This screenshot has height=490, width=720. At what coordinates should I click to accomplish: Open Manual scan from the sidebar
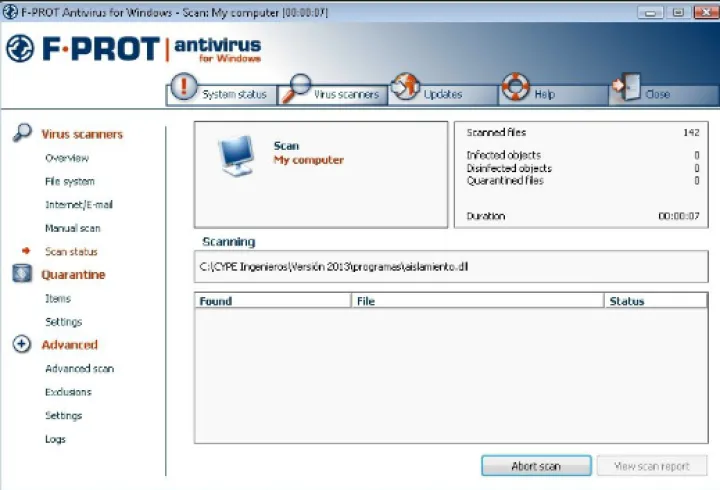point(73,228)
